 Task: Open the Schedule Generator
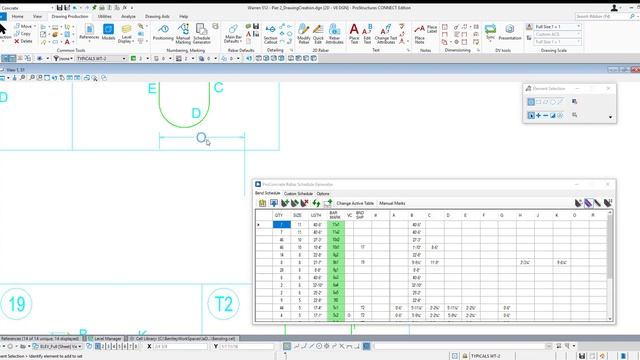[202, 33]
